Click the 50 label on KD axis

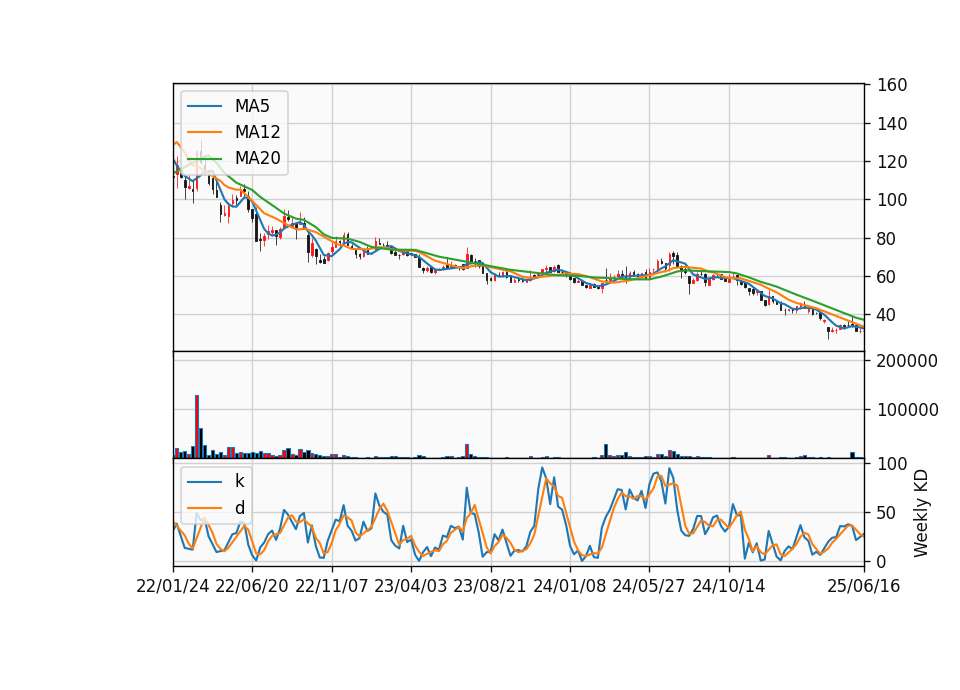pyautogui.click(x=887, y=513)
